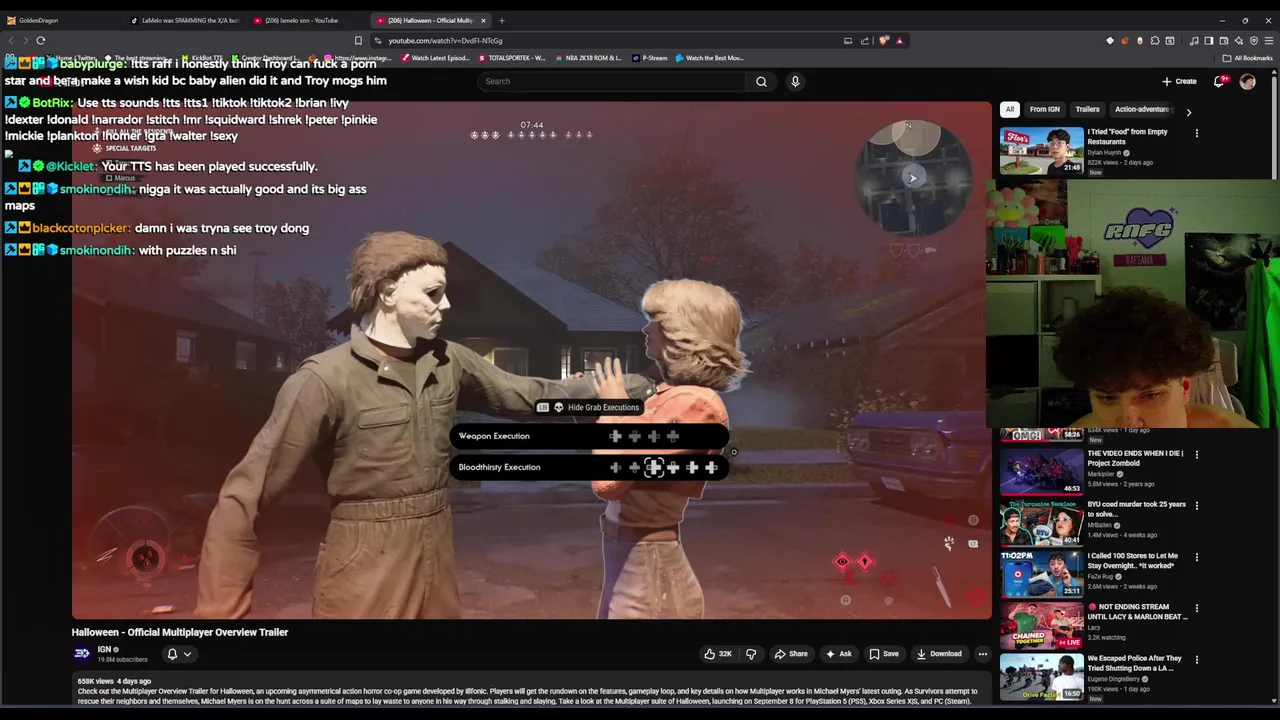Close the Halloween Official Multiplayer tab

pos(484,20)
